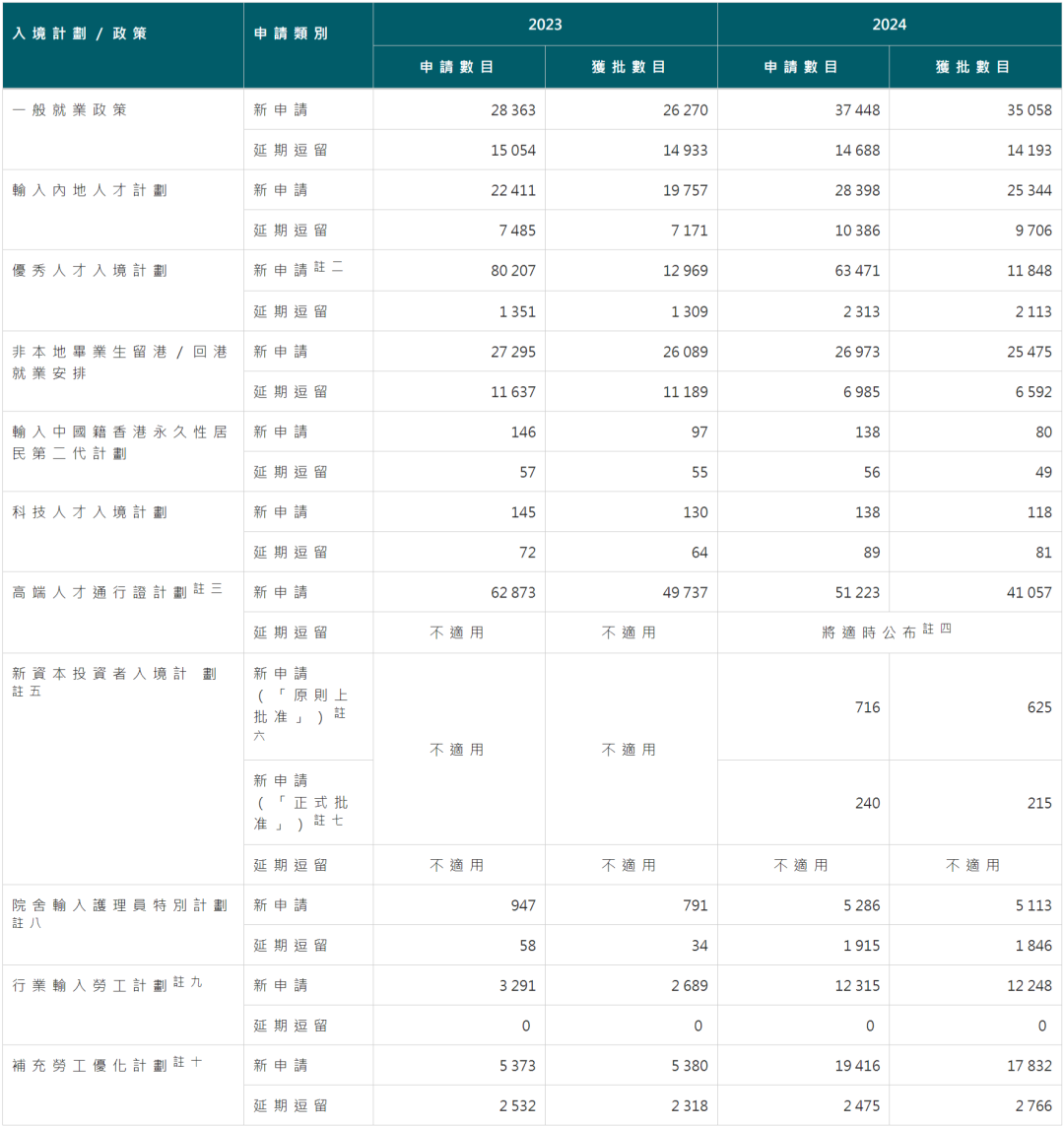Select the value 2 766

1033,1107
